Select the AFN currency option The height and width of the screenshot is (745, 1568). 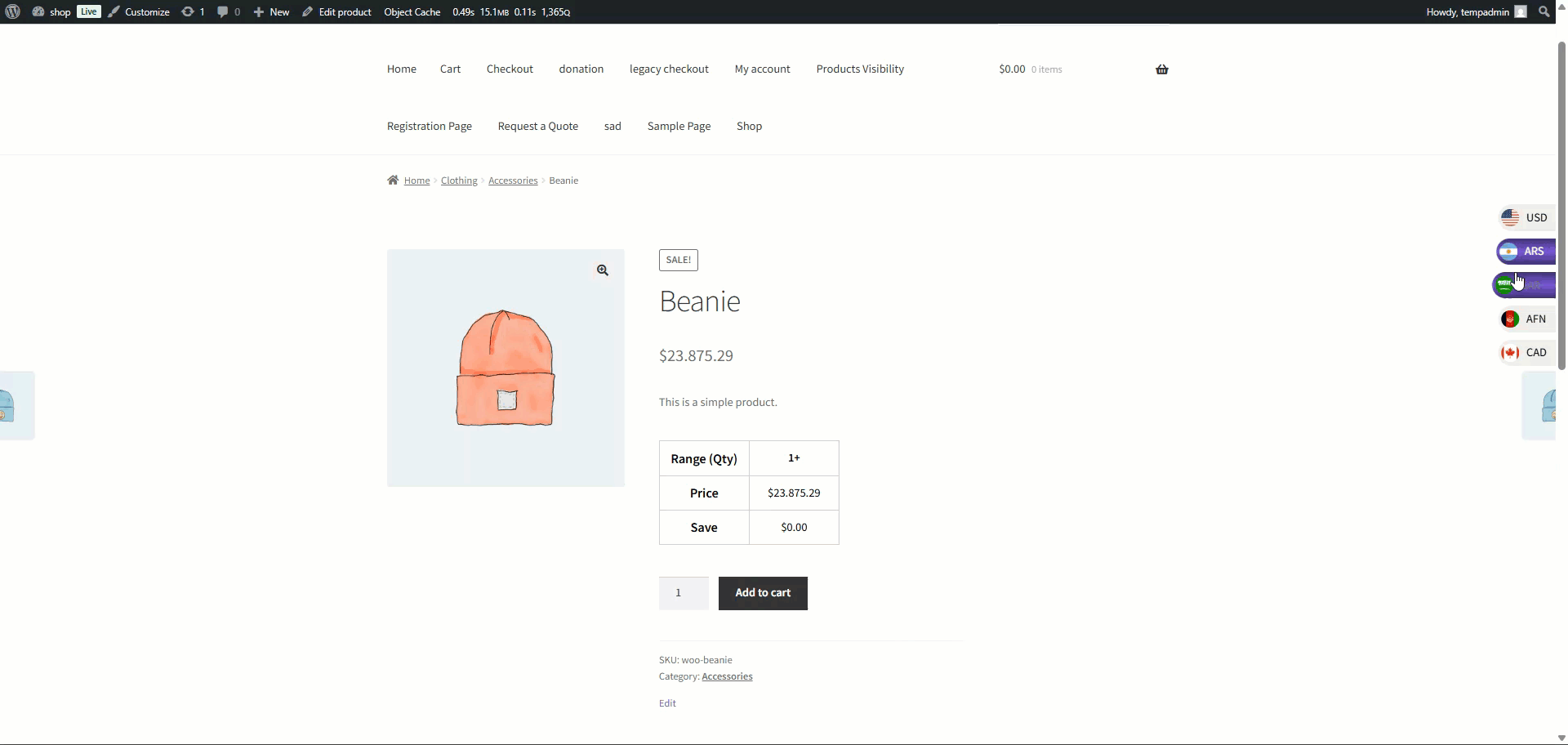coord(1525,319)
